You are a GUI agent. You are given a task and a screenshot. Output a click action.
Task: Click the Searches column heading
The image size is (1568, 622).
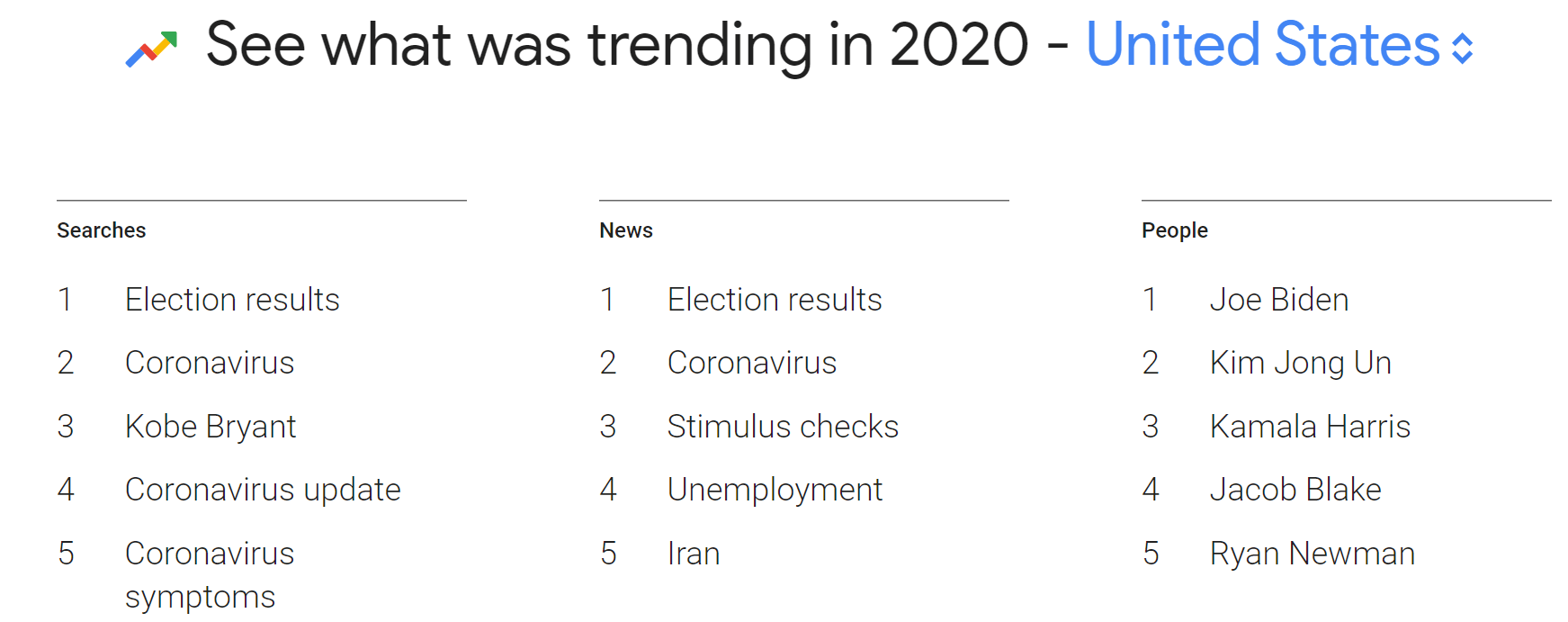101,230
